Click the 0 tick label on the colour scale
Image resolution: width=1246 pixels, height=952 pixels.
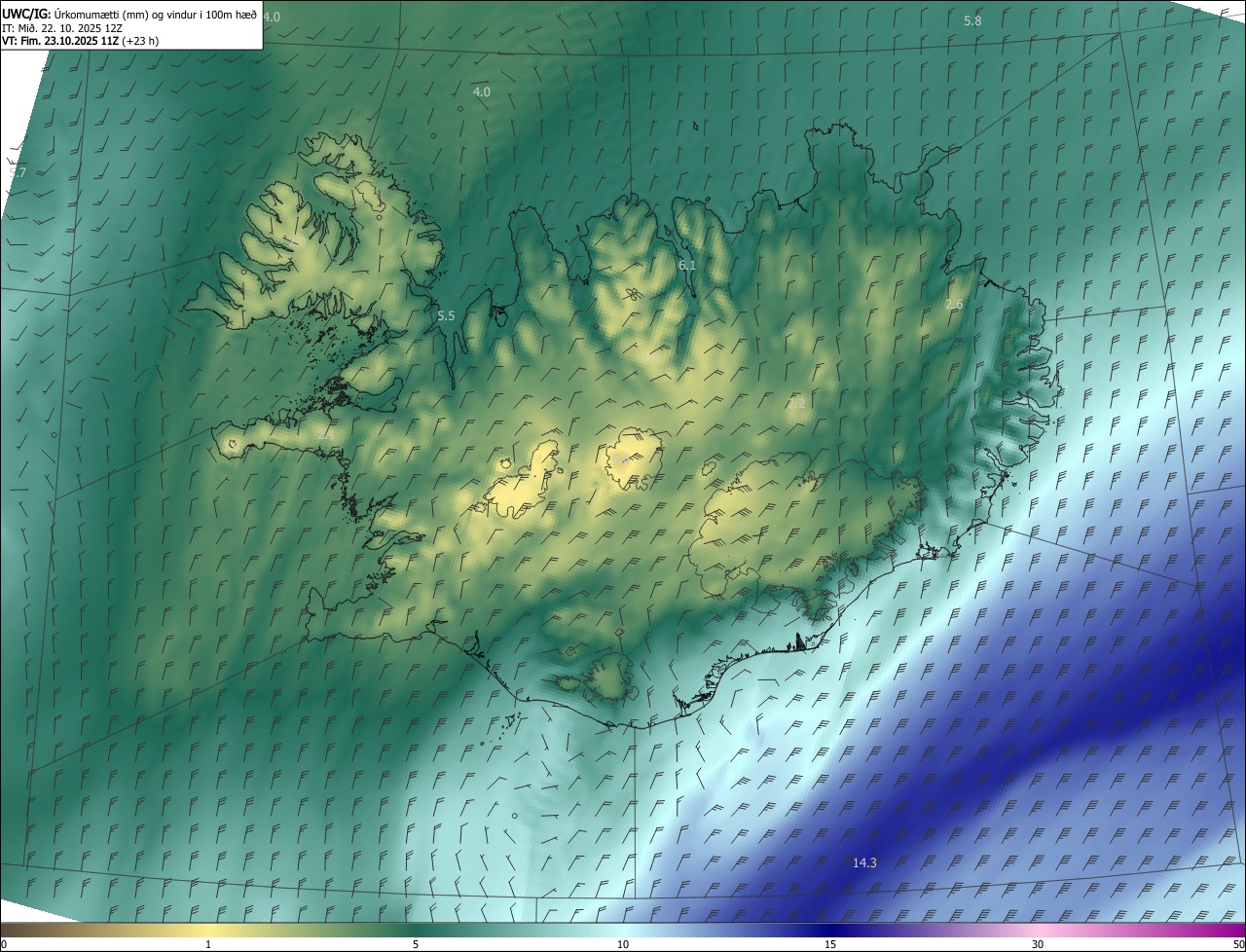(x=4, y=944)
